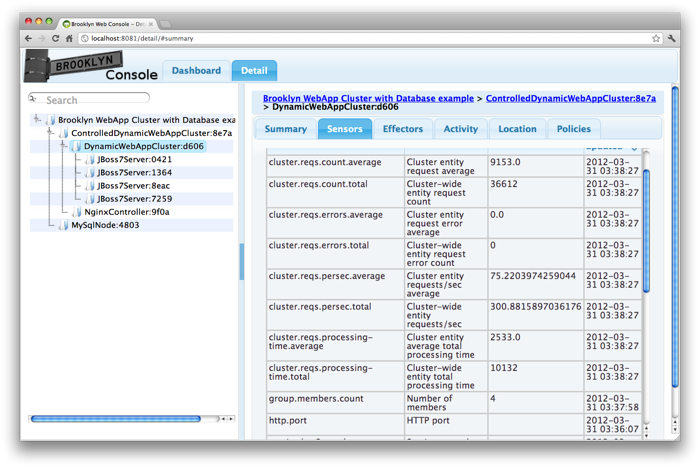Switch to the Dashboard tab
Screen dimensions: 700x468
pos(196,71)
